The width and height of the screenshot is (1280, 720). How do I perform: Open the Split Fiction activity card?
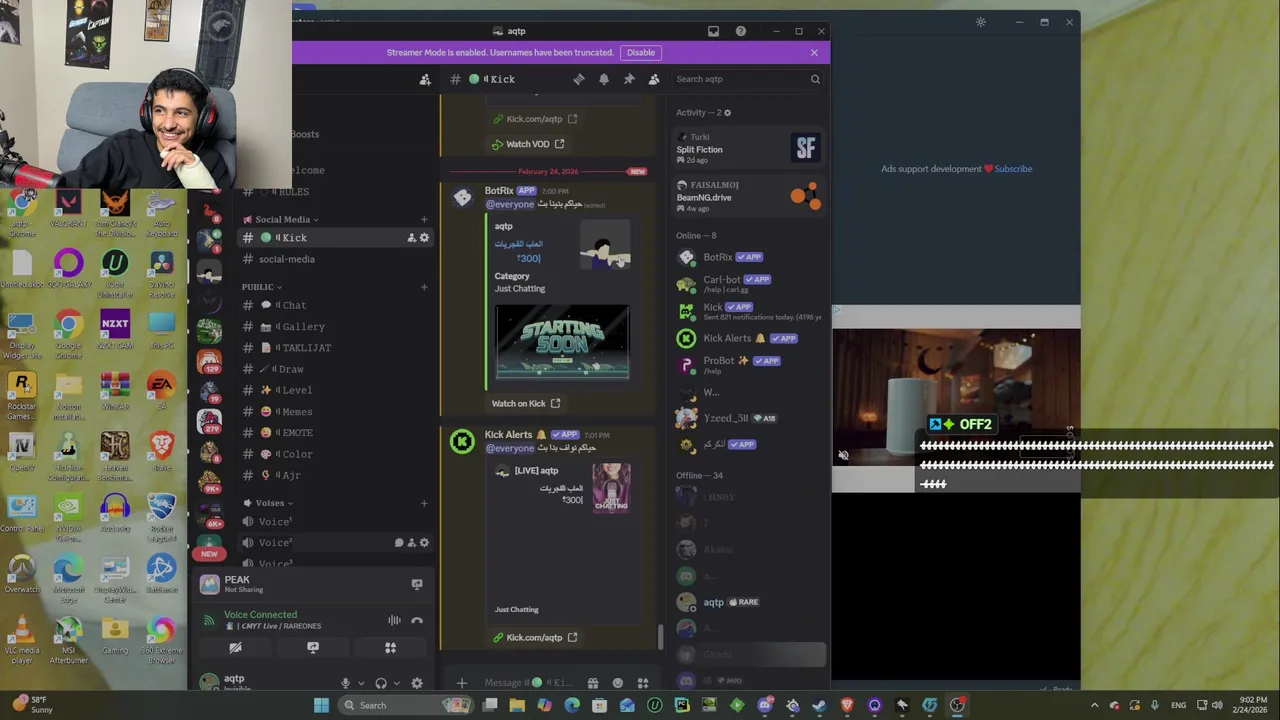(748, 148)
